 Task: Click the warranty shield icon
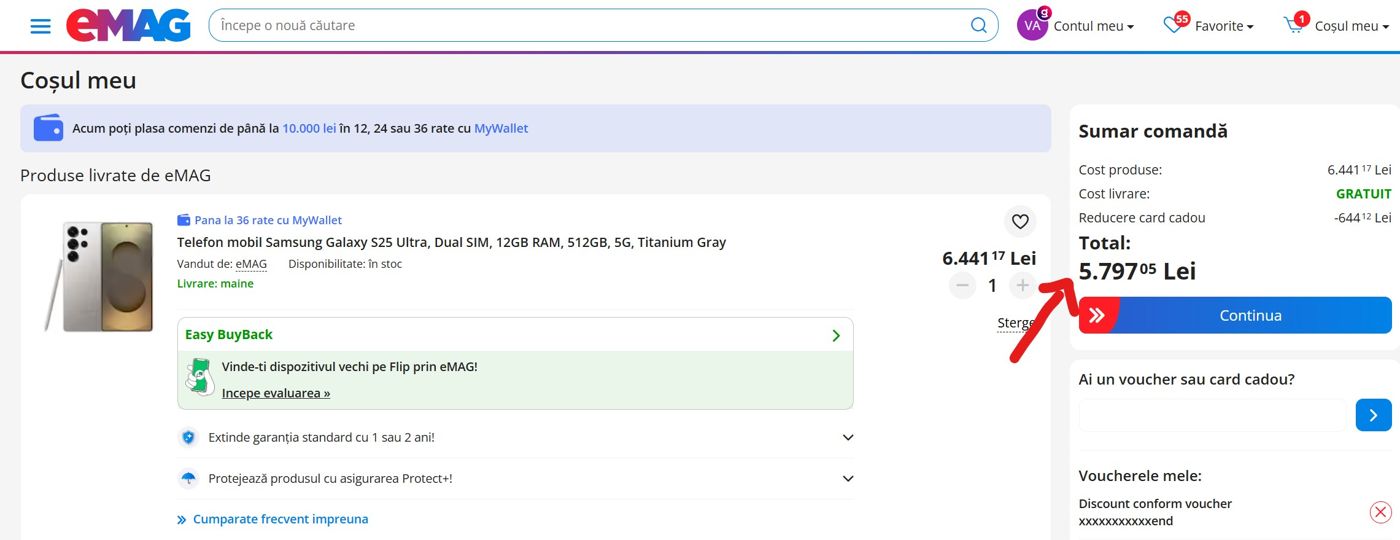point(188,437)
